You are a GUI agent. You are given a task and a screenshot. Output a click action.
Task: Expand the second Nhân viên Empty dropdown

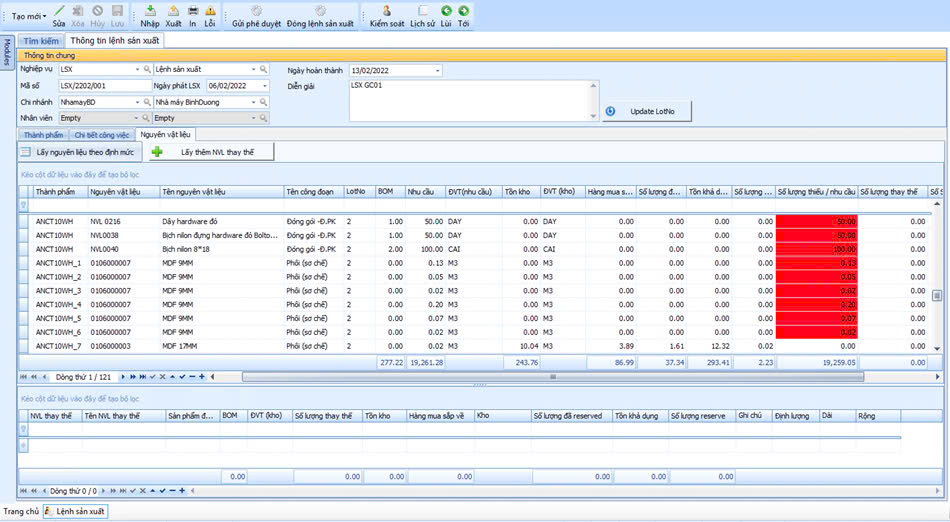click(x=253, y=118)
